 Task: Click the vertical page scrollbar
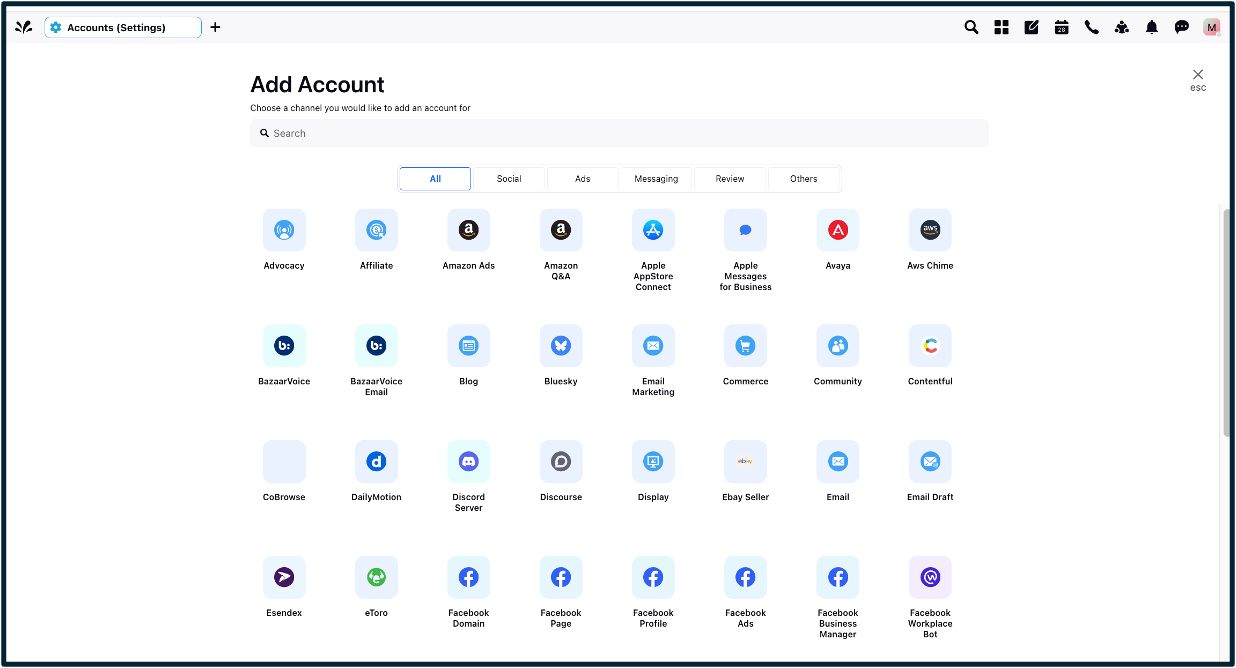1226,322
